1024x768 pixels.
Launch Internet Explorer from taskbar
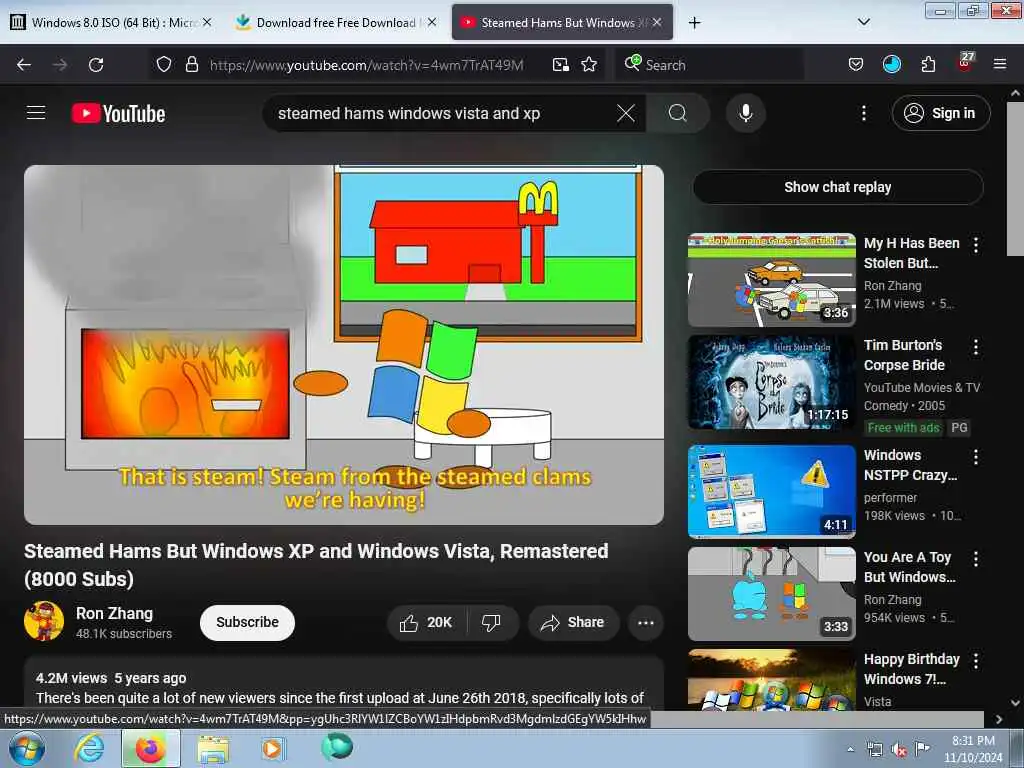tap(89, 748)
